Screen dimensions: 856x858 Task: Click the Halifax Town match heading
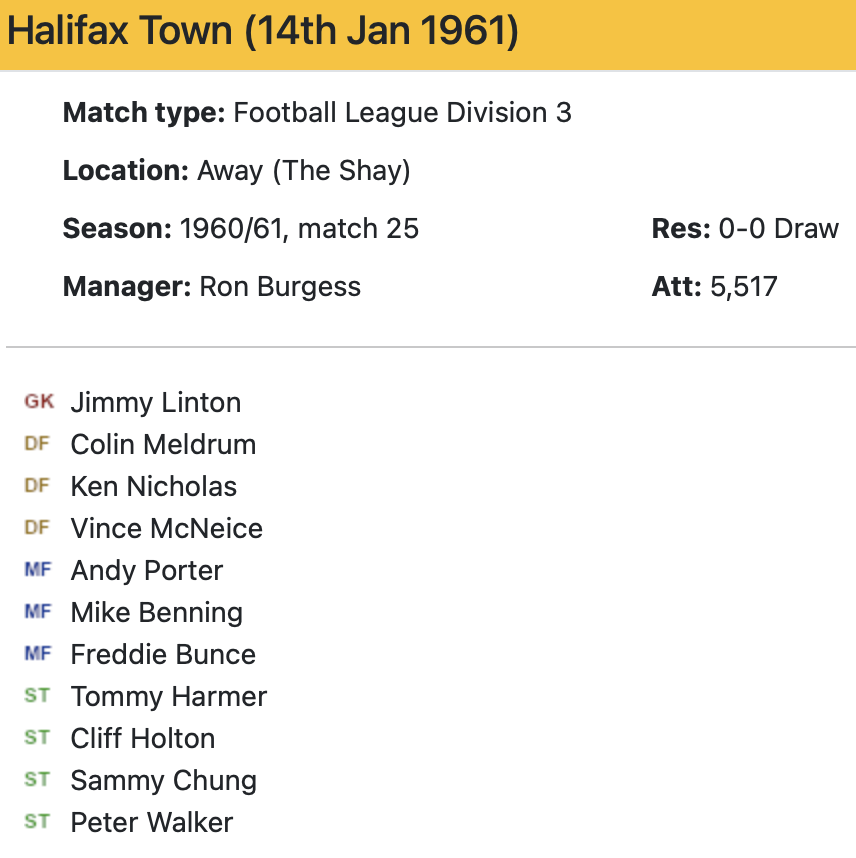pos(263,33)
